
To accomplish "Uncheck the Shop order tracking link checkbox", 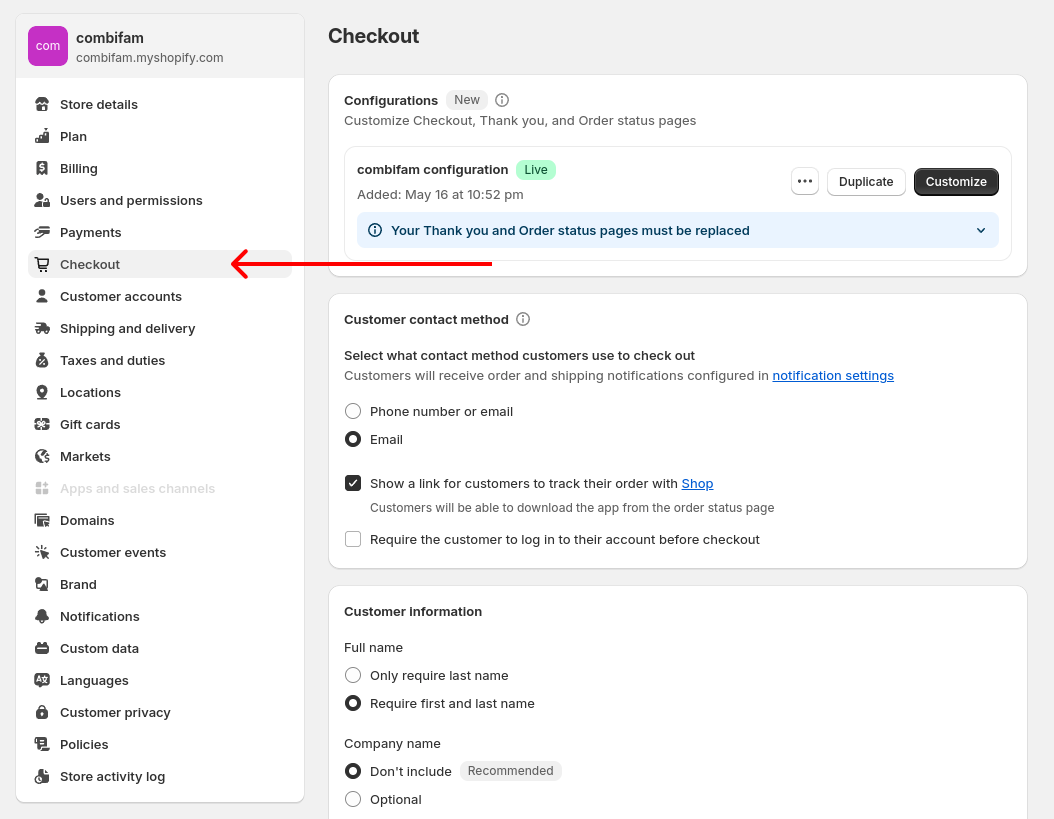I will tap(353, 484).
